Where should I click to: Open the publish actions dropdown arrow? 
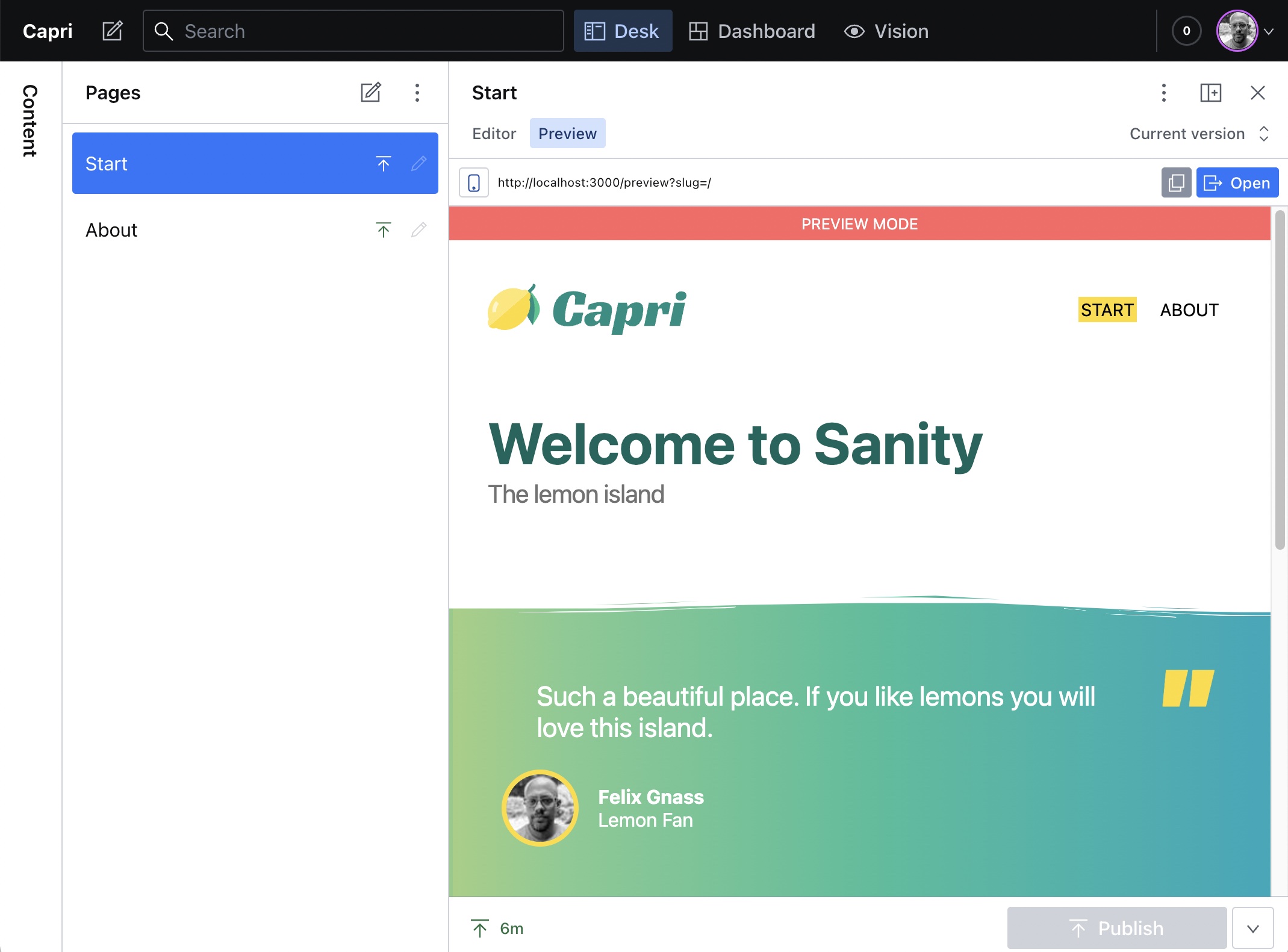pyautogui.click(x=1252, y=928)
